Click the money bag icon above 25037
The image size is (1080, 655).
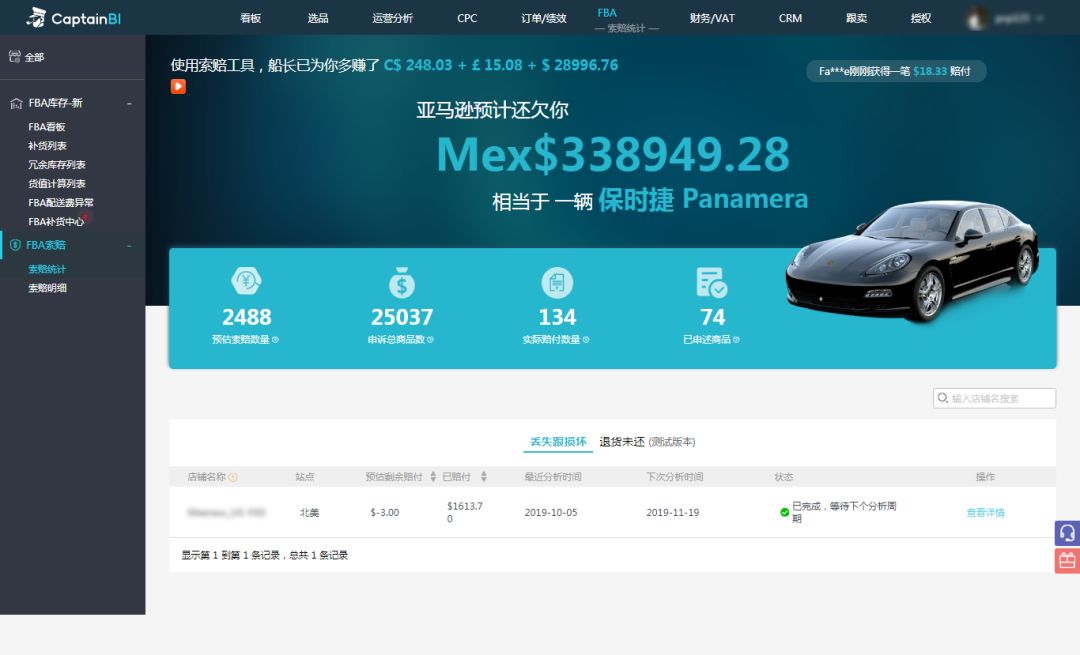point(402,282)
